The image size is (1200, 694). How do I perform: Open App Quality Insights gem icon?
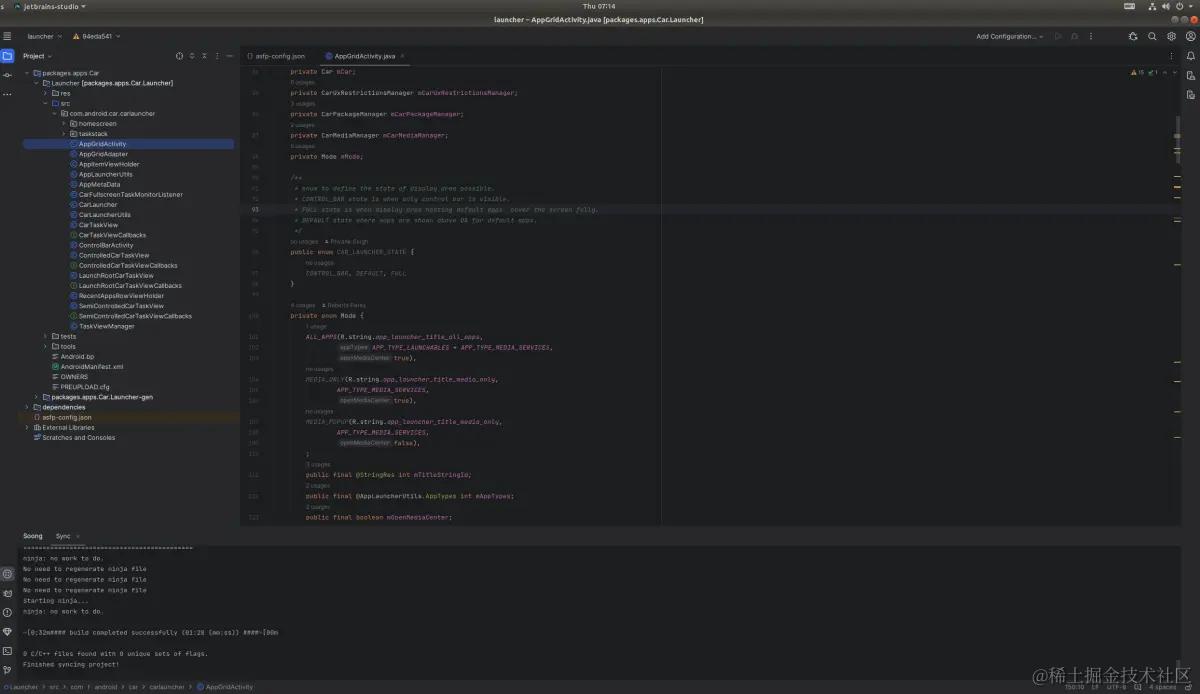[7, 631]
